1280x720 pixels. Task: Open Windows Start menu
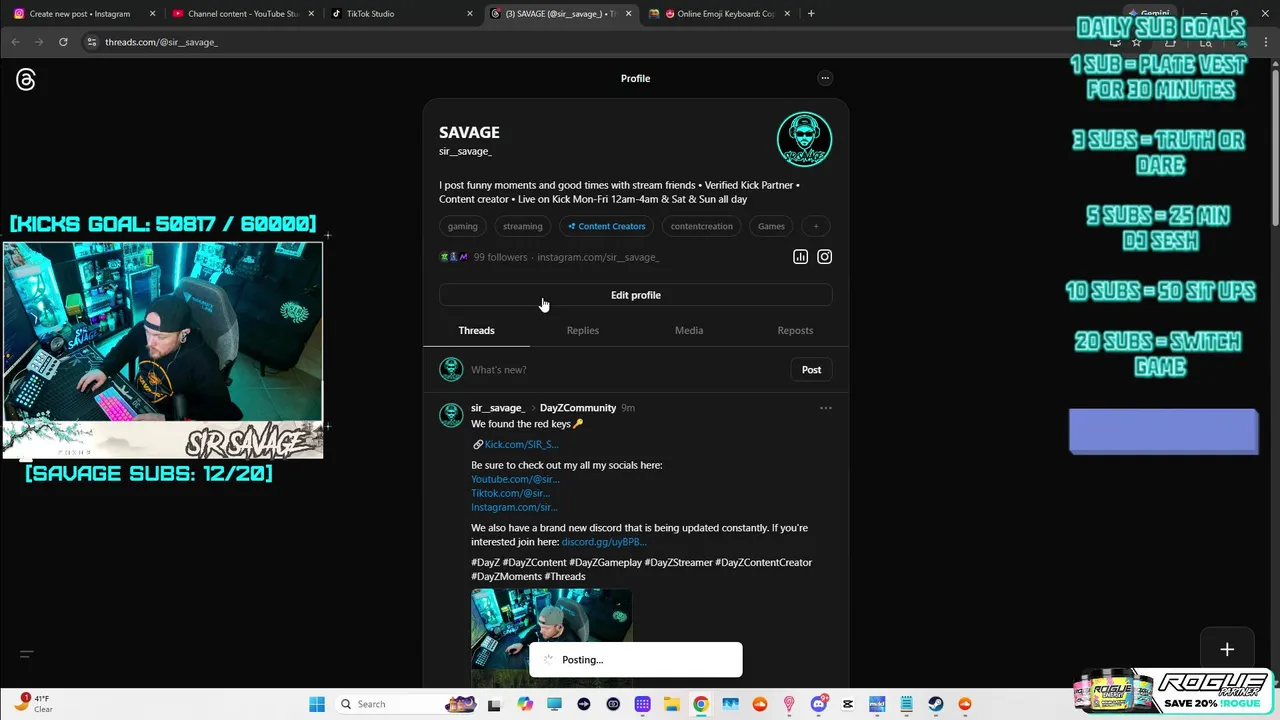click(317, 704)
